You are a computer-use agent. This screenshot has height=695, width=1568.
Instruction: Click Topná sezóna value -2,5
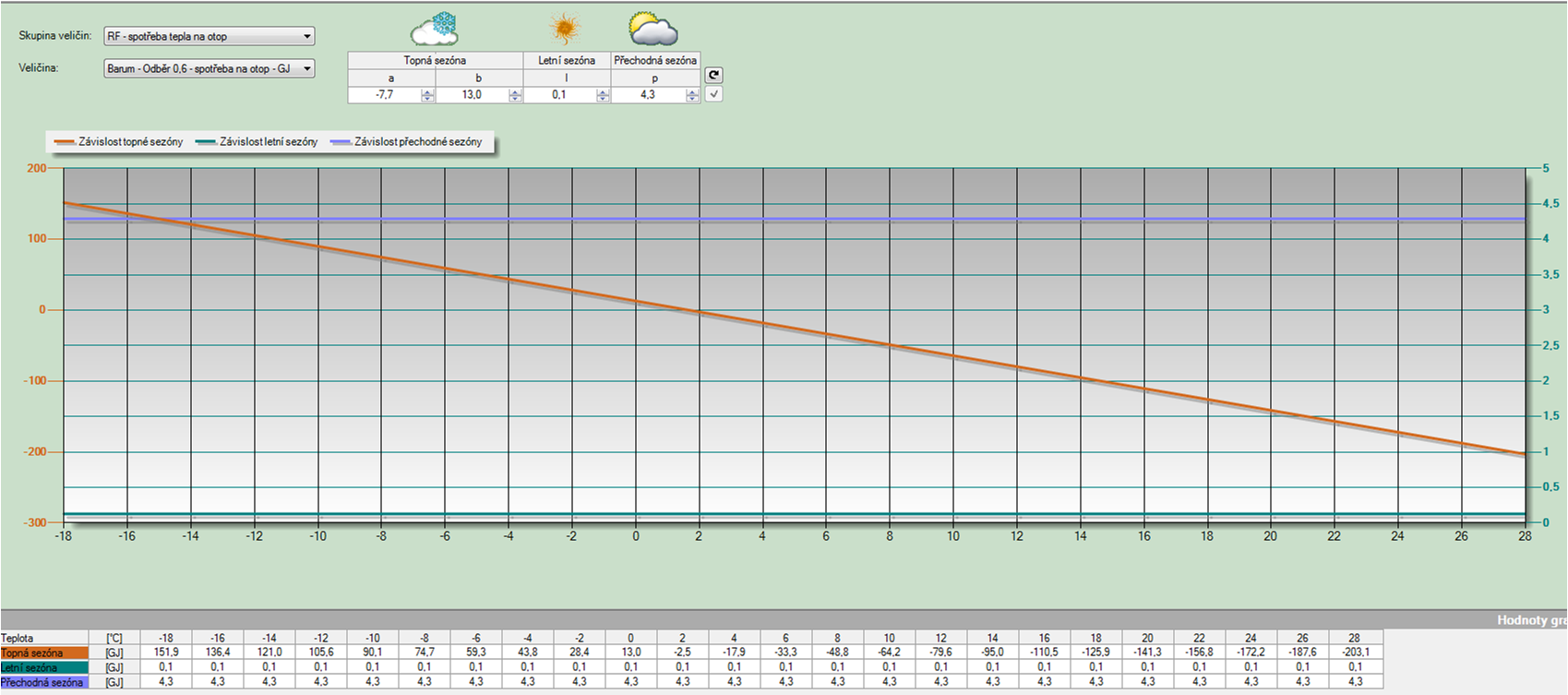pos(683,653)
